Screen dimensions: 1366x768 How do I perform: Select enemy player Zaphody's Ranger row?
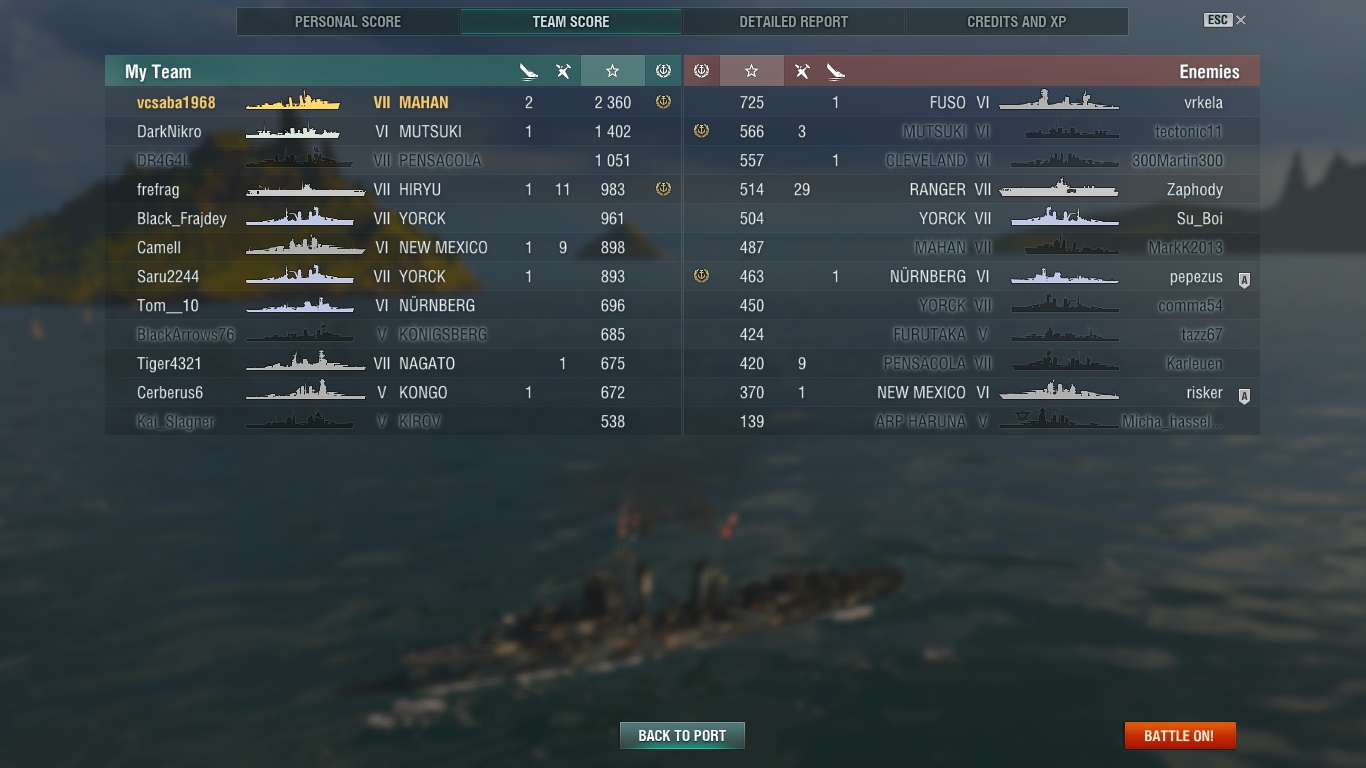(971, 189)
